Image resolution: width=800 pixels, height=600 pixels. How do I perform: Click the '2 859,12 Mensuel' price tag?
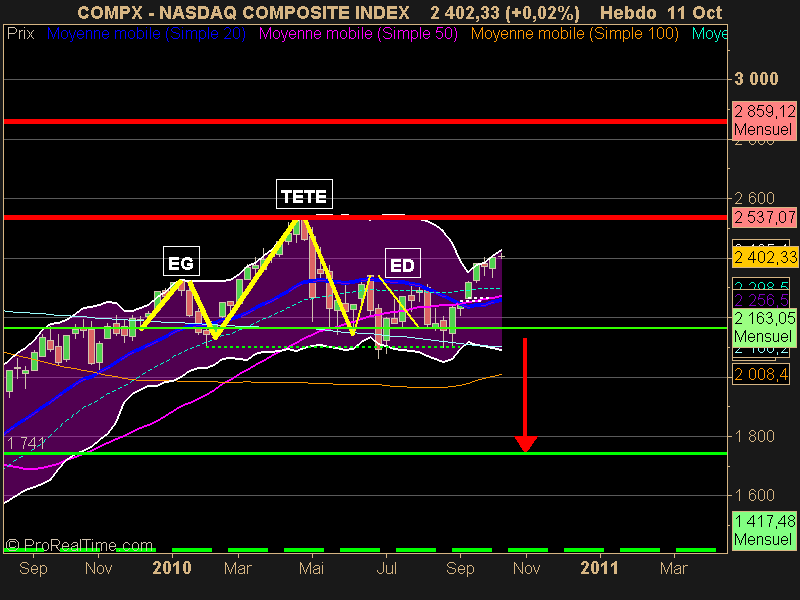coord(764,120)
